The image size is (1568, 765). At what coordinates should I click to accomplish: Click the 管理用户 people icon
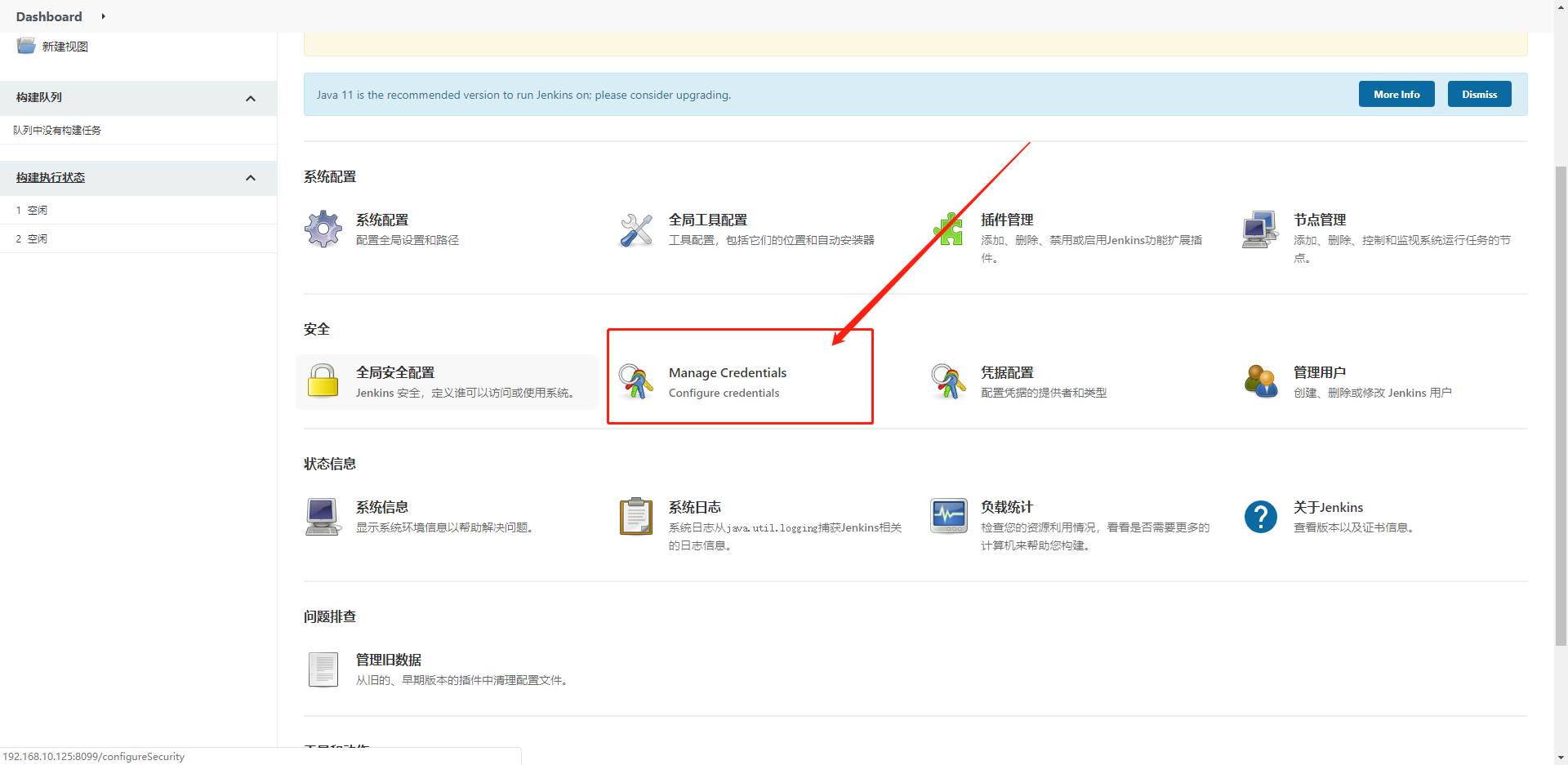tap(1261, 381)
